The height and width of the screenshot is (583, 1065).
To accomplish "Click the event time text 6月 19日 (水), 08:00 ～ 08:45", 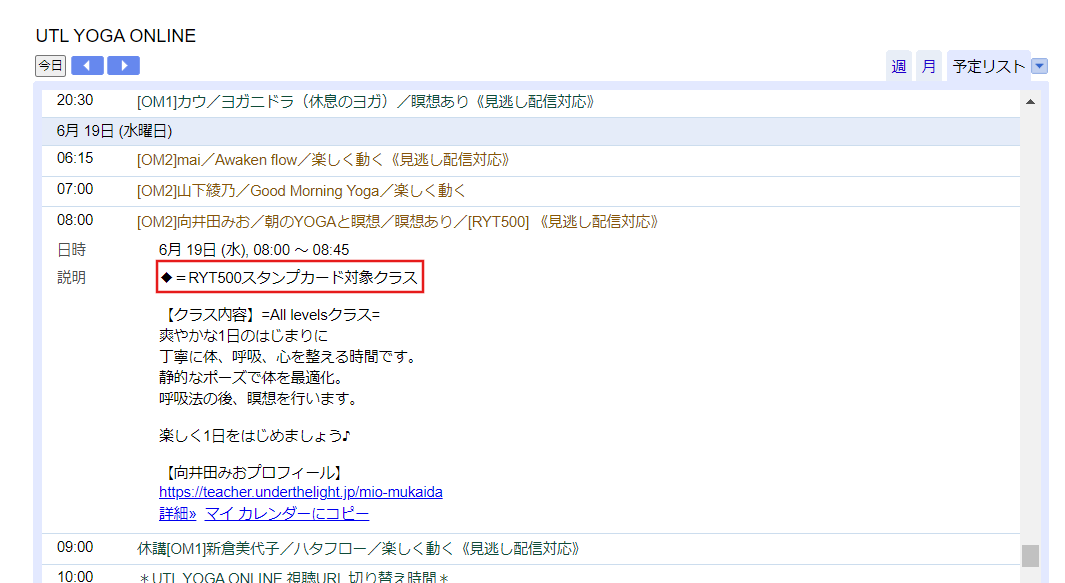I will point(254,250).
